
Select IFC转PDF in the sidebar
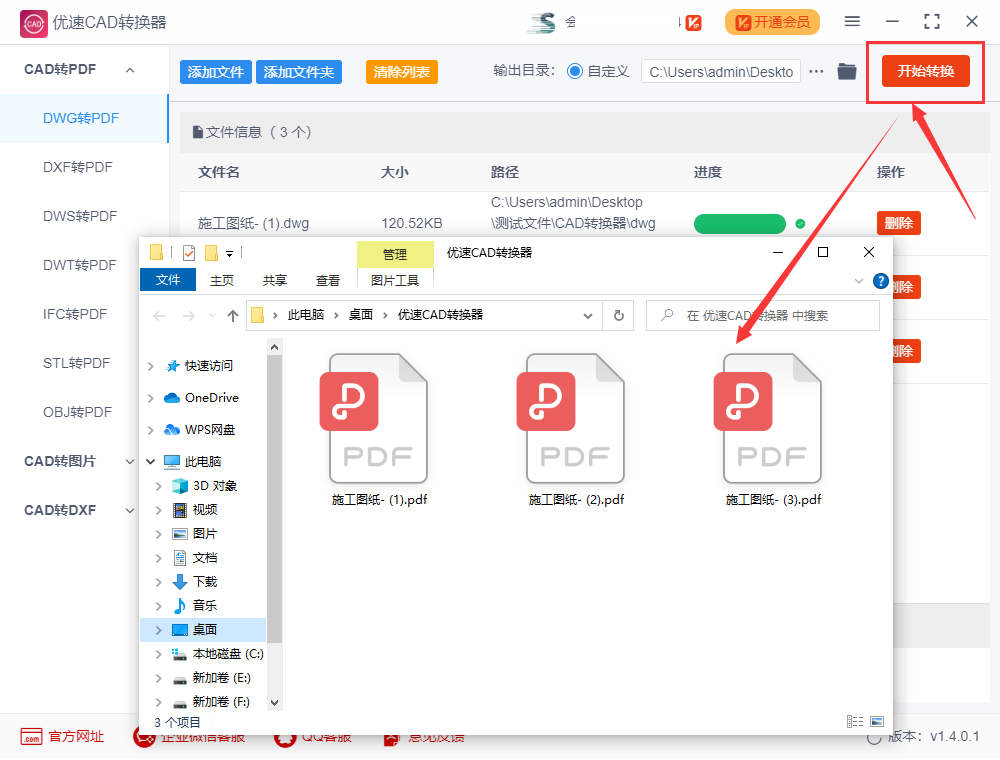pyautogui.click(x=75, y=314)
